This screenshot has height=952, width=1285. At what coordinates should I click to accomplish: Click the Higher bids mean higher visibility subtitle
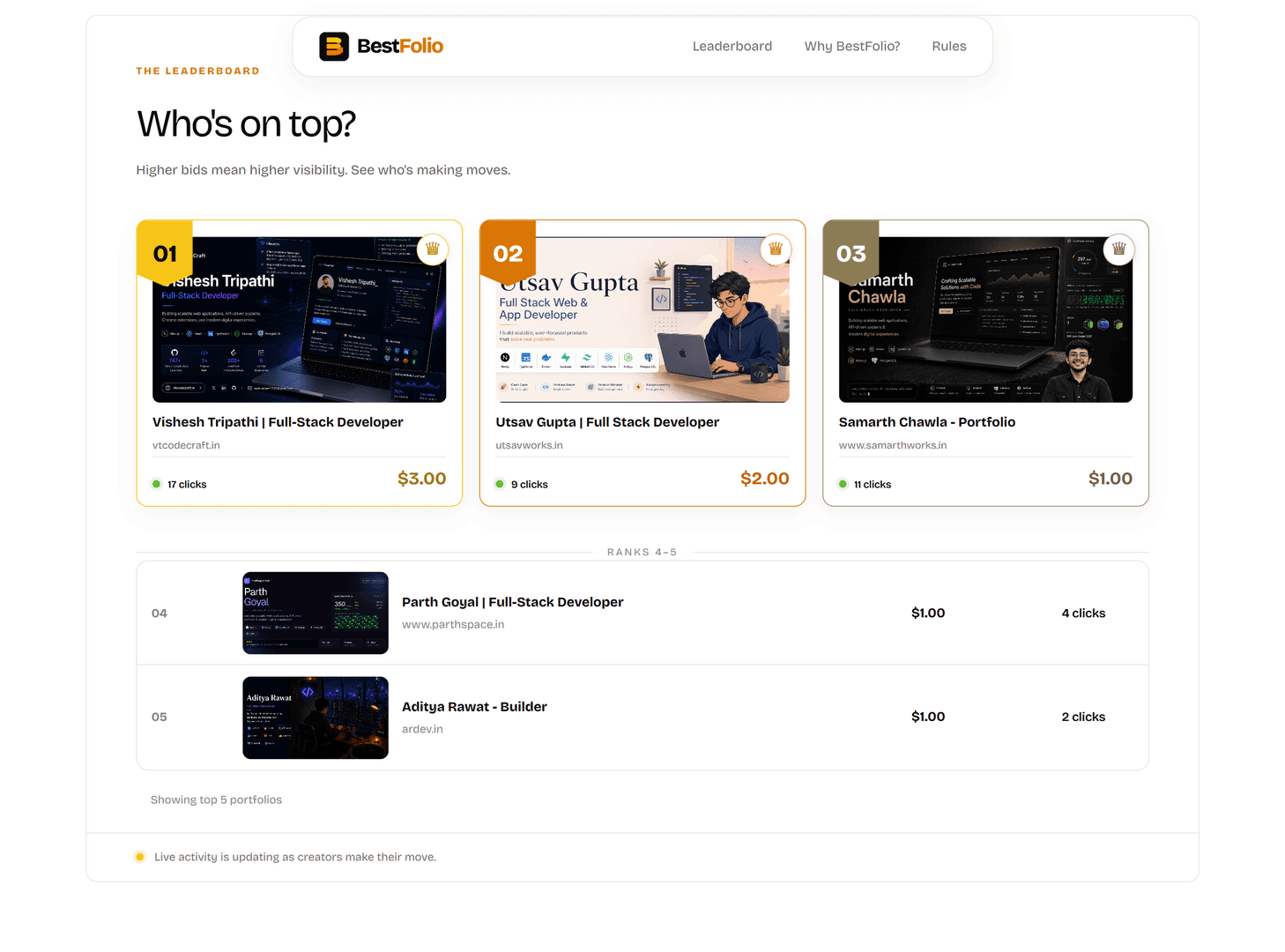pyautogui.click(x=323, y=169)
